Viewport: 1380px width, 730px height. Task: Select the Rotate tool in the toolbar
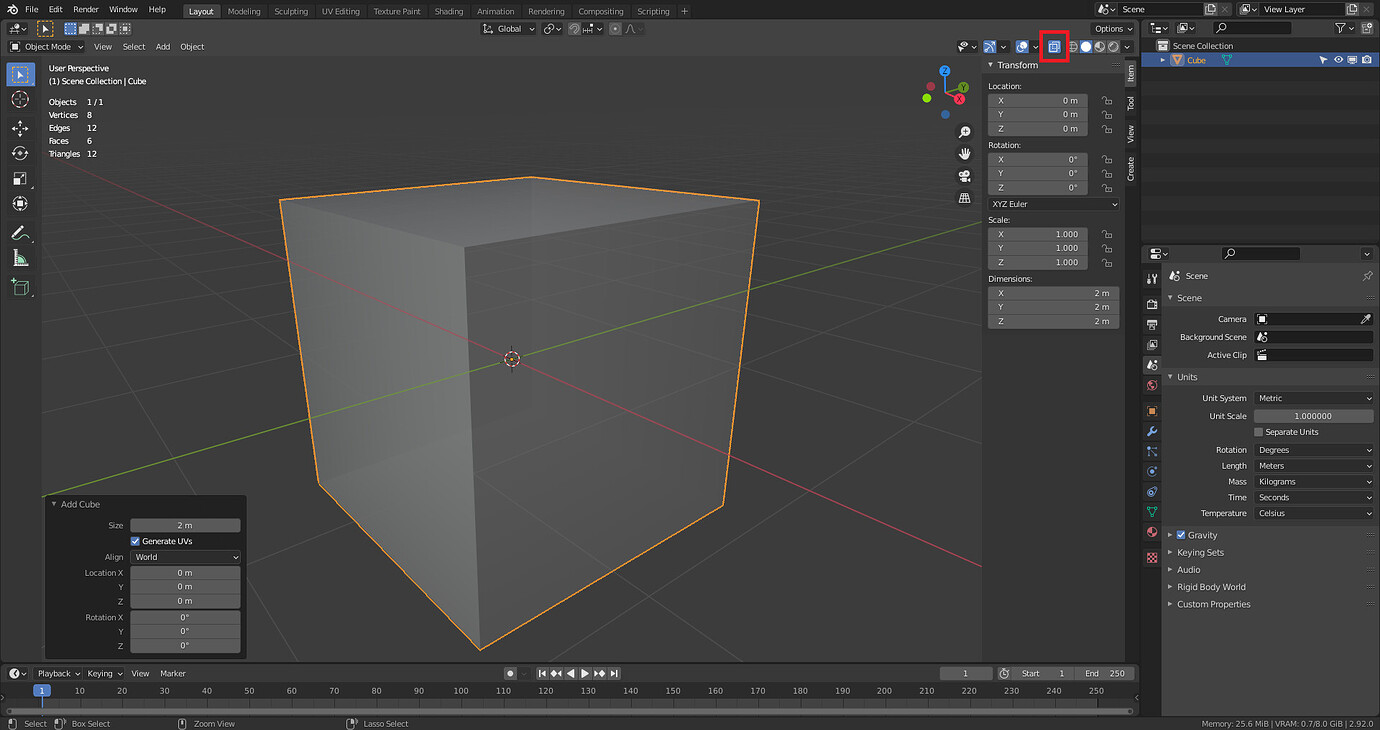(20, 153)
